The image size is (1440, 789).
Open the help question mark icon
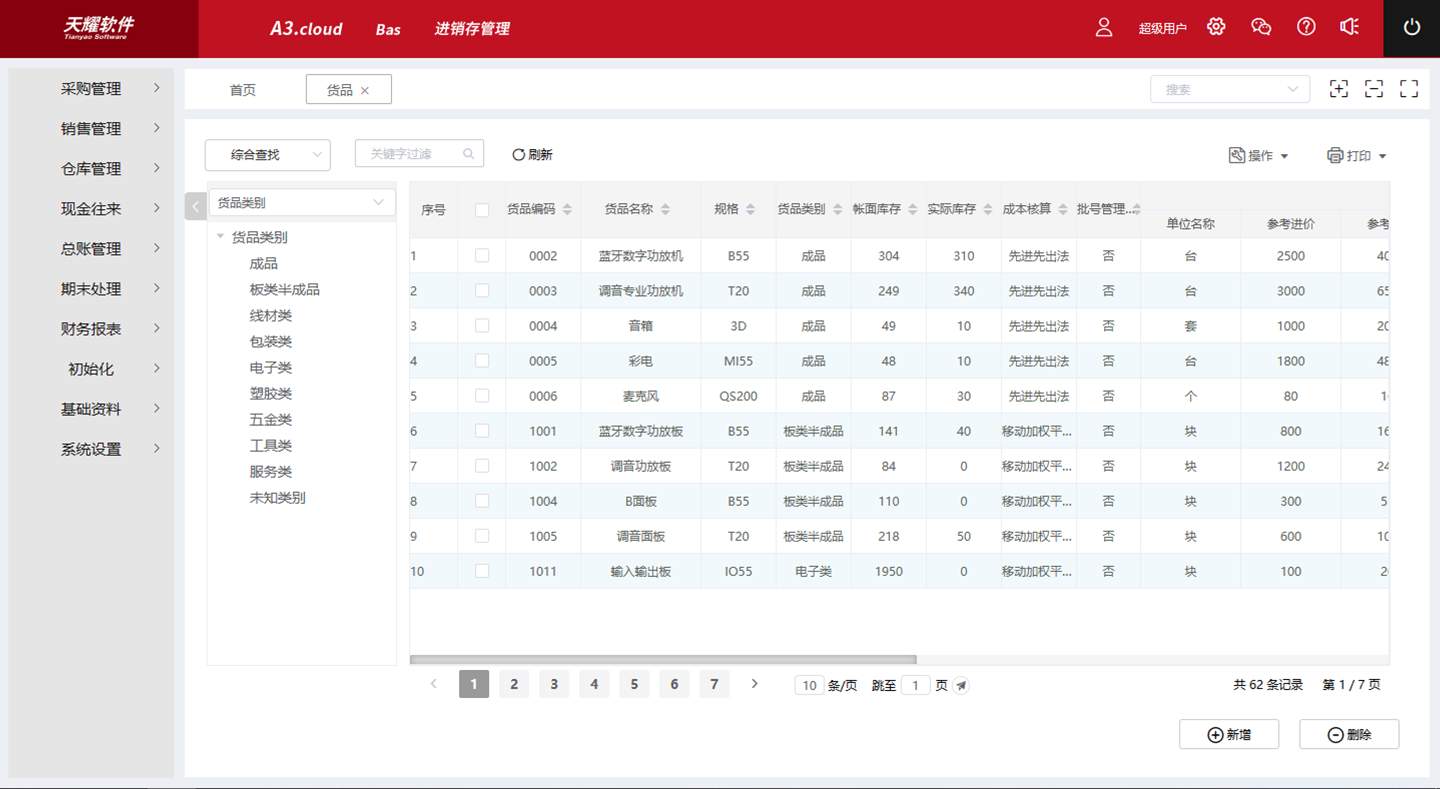(x=1306, y=27)
